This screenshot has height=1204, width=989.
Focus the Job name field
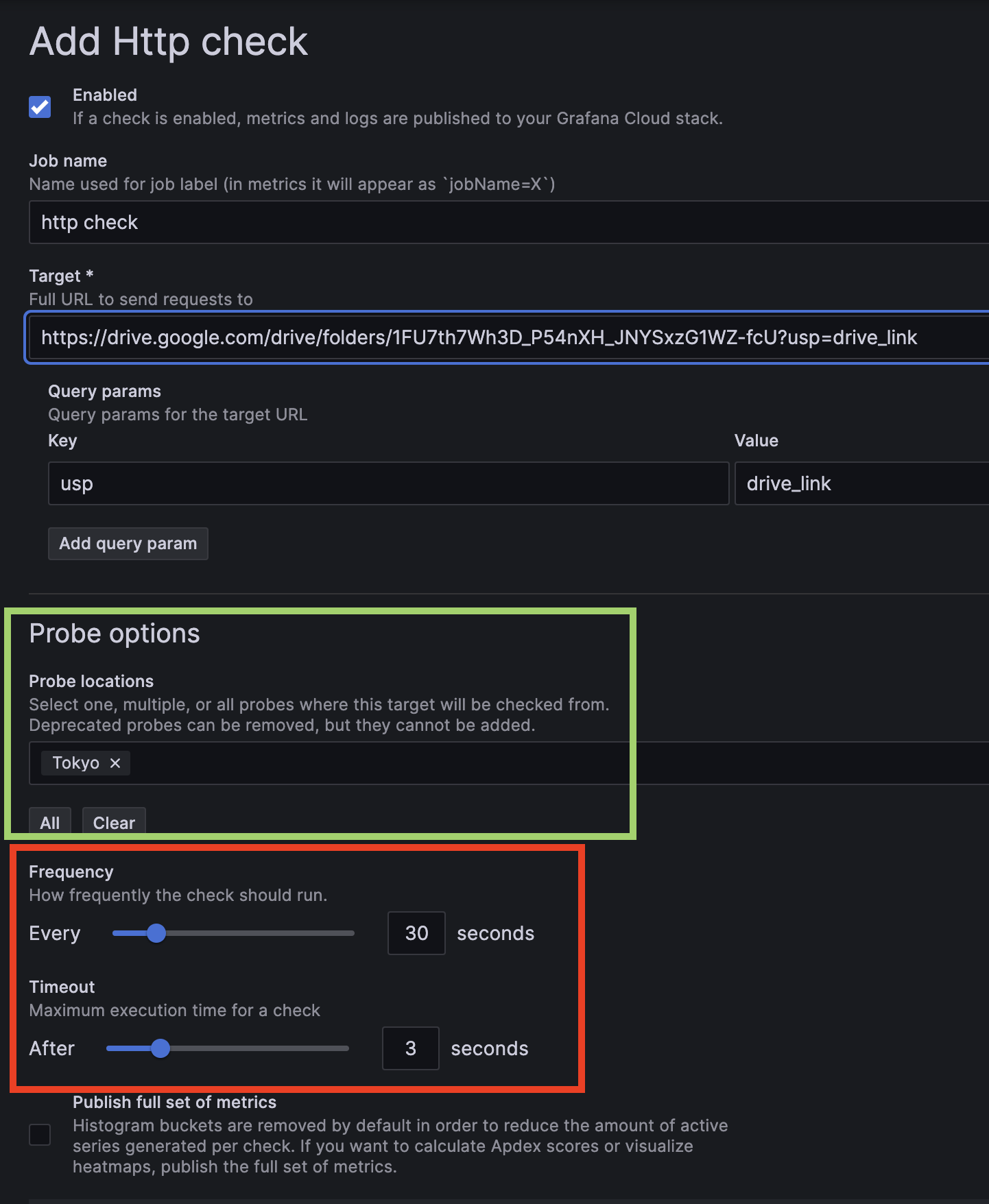[509, 222]
